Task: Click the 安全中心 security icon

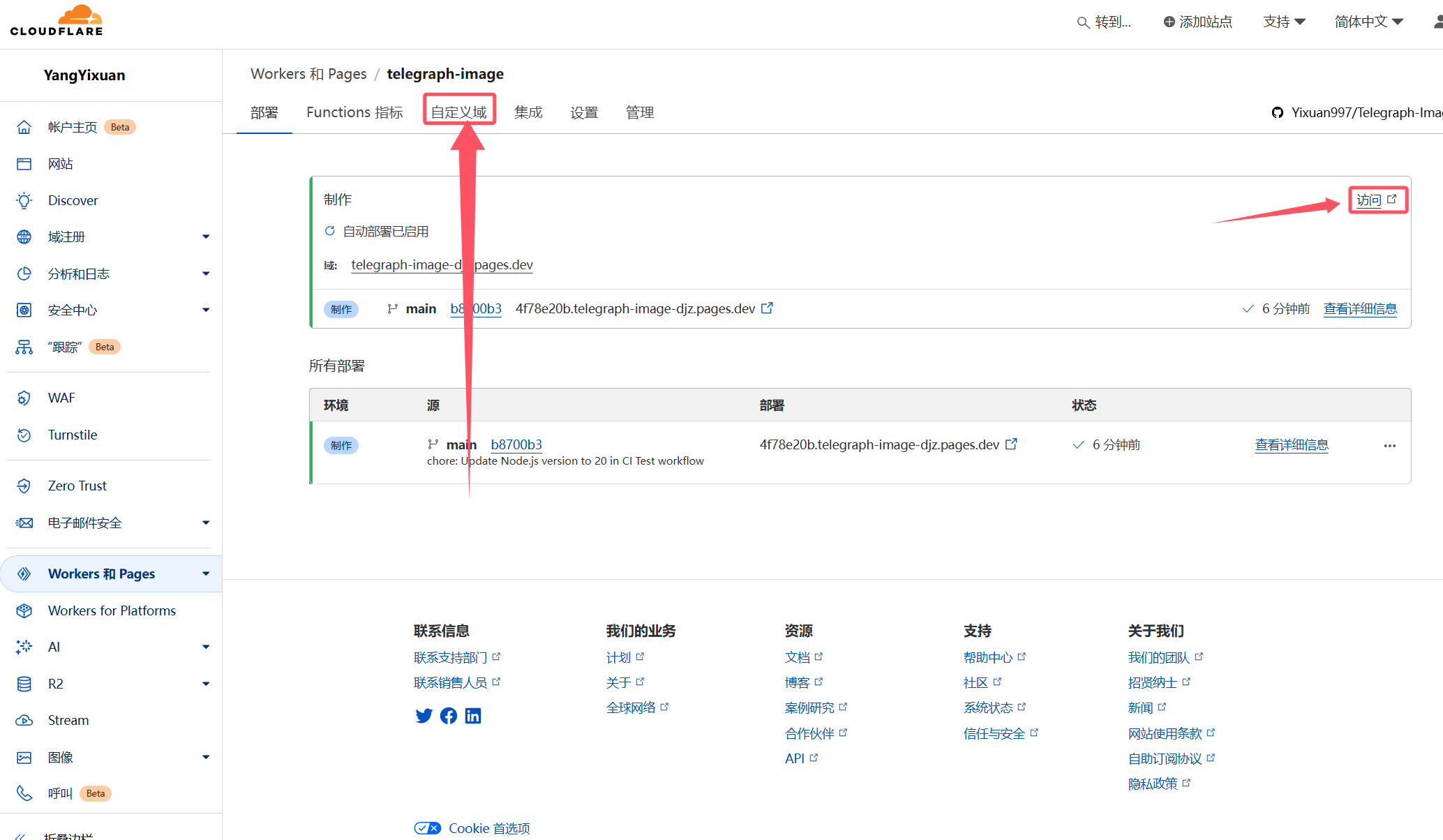Action: [x=24, y=310]
